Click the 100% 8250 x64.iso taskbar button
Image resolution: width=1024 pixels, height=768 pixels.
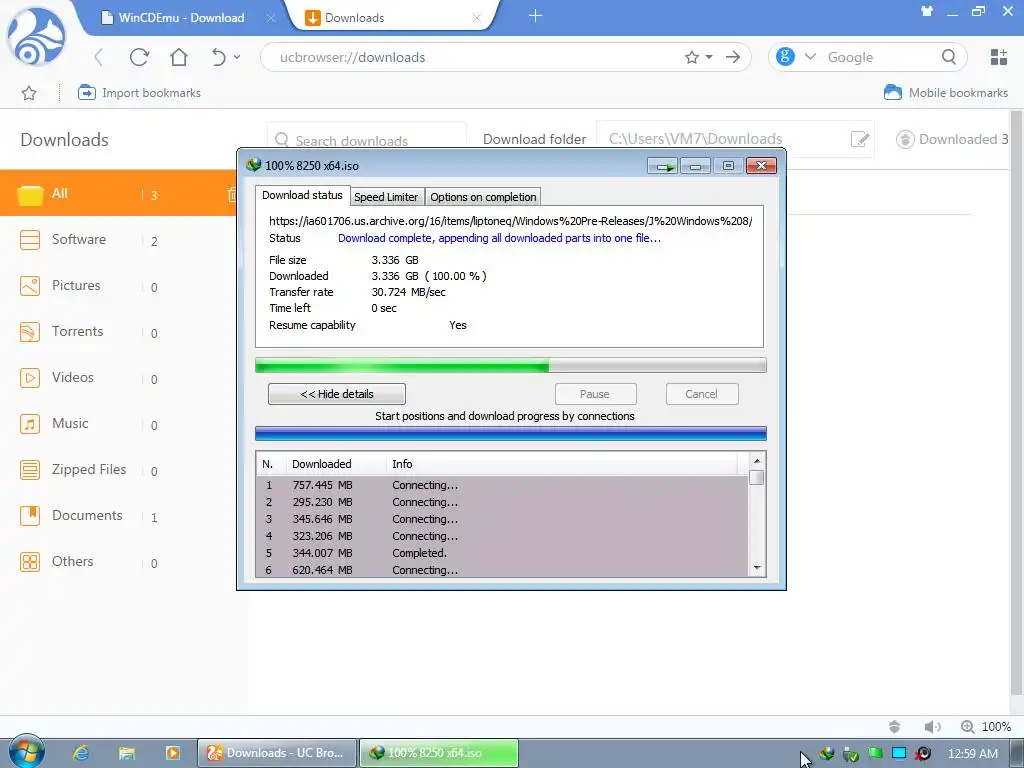coord(439,753)
